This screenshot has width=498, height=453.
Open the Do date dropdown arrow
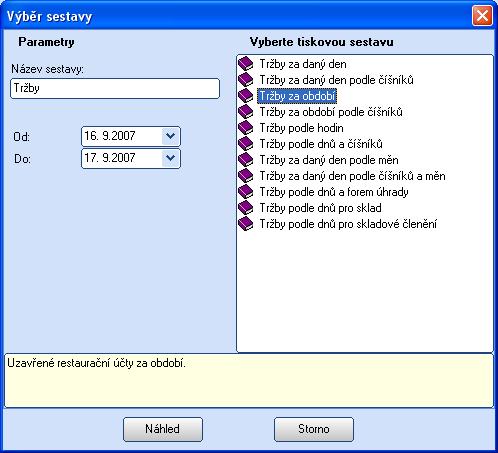coord(170,158)
